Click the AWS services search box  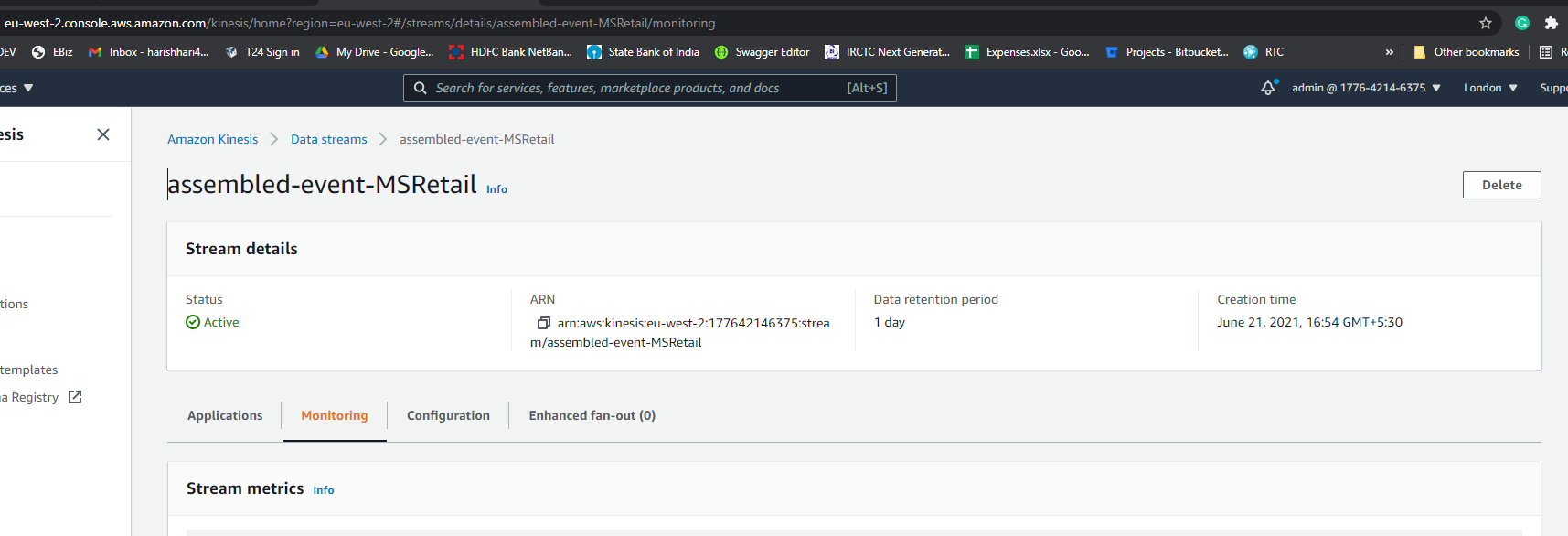coord(640,88)
